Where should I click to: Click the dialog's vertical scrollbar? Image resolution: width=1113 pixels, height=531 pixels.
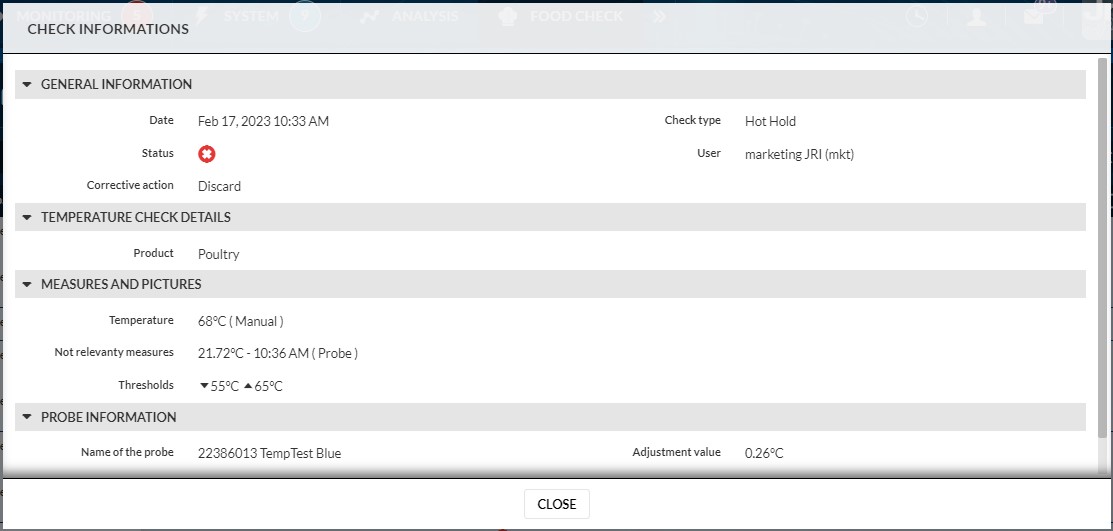point(1102,248)
